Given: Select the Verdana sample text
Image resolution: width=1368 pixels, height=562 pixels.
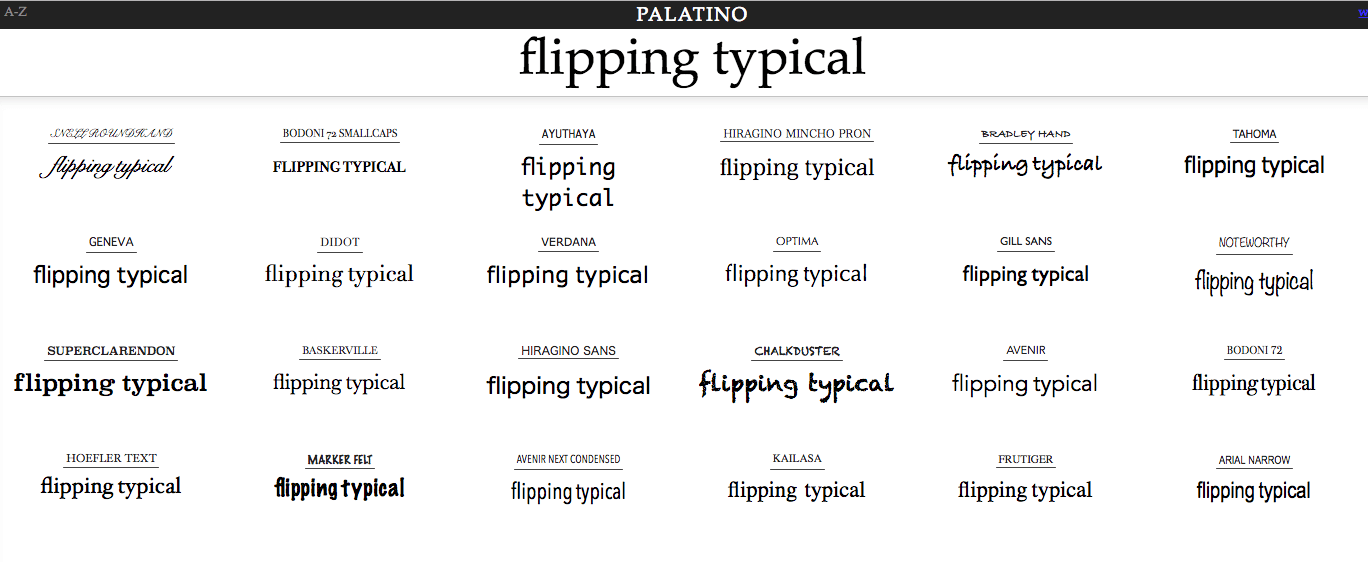Looking at the screenshot, I should pyautogui.click(x=568, y=275).
